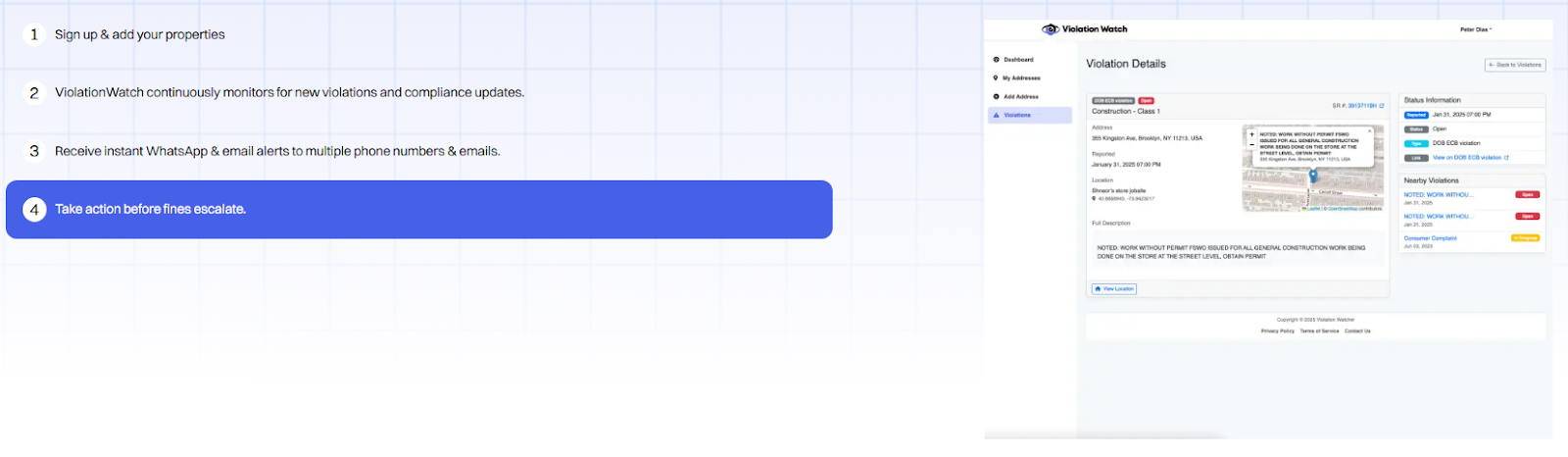Click the blue map location pin
Image resolution: width=1568 pixels, height=457 pixels.
tap(1313, 177)
